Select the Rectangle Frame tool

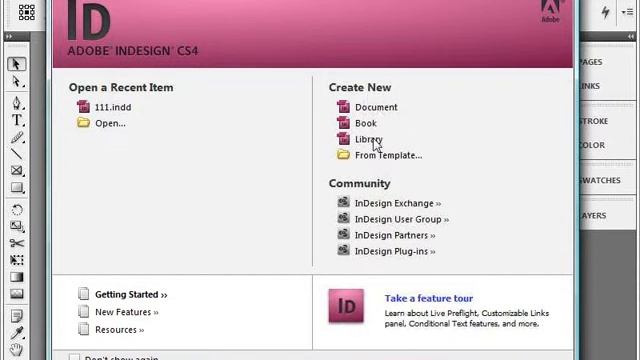coord(16,171)
